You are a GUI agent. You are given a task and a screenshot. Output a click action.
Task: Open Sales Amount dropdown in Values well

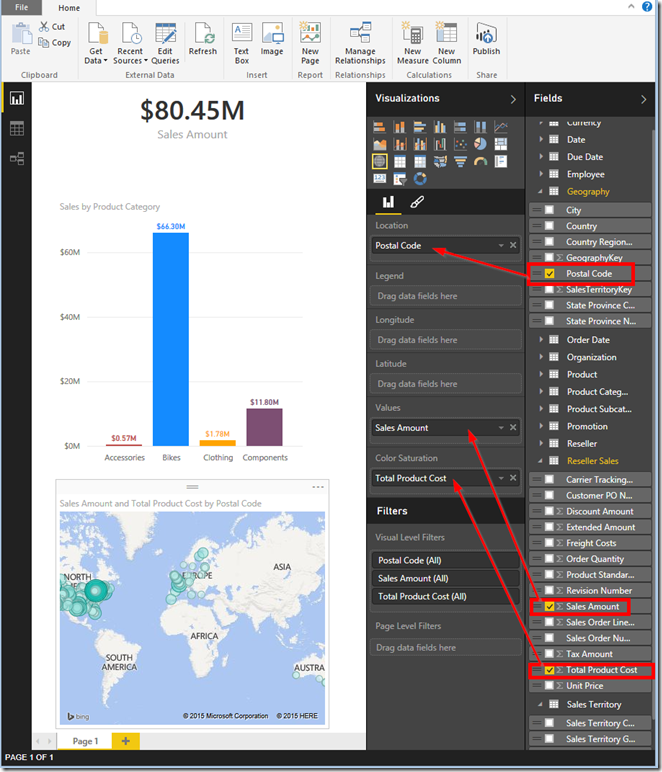coord(501,427)
